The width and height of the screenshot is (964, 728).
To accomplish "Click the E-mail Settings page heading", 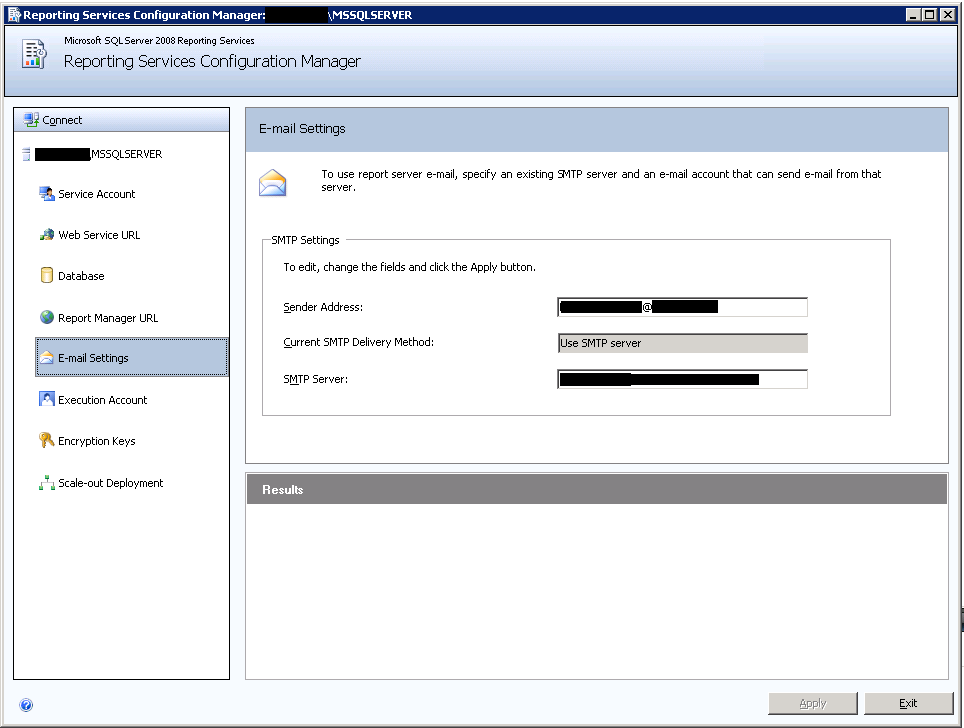I will pos(302,129).
